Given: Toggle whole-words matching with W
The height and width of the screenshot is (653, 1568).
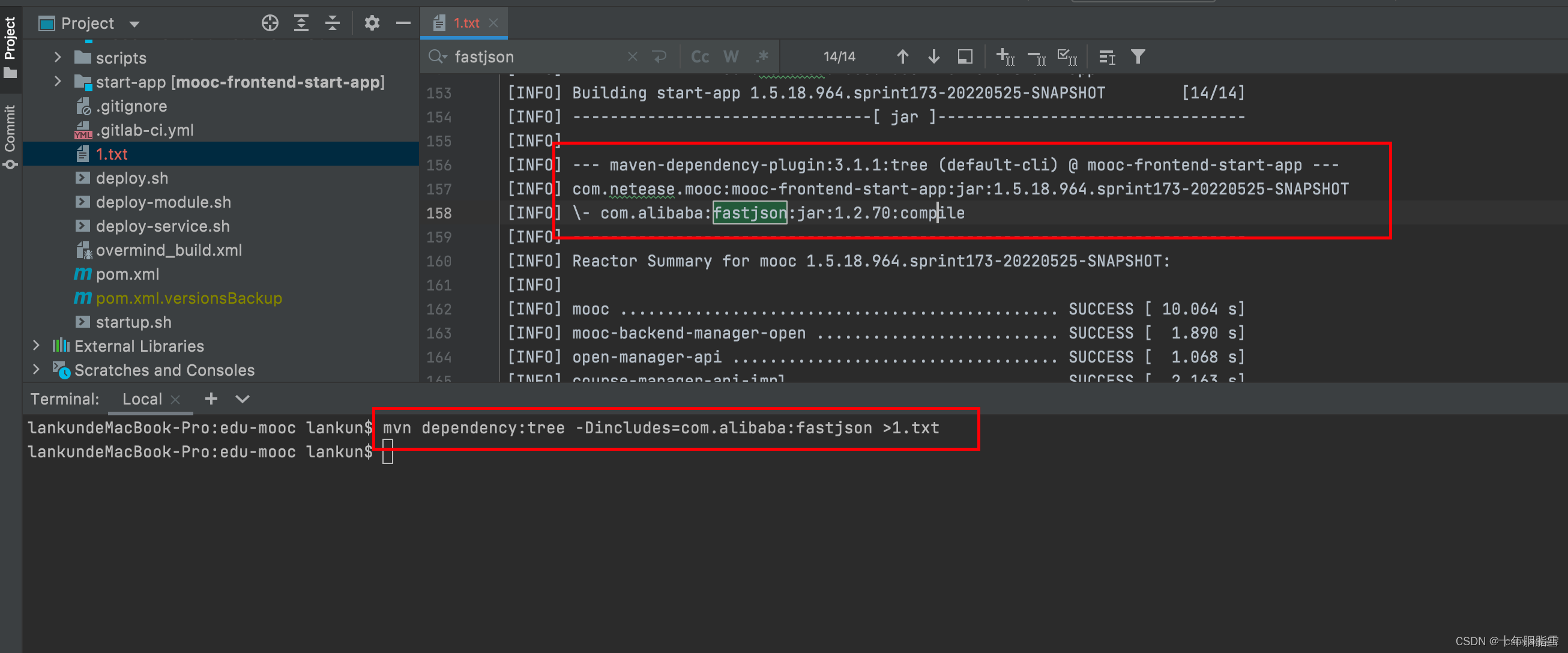Looking at the screenshot, I should 731,56.
